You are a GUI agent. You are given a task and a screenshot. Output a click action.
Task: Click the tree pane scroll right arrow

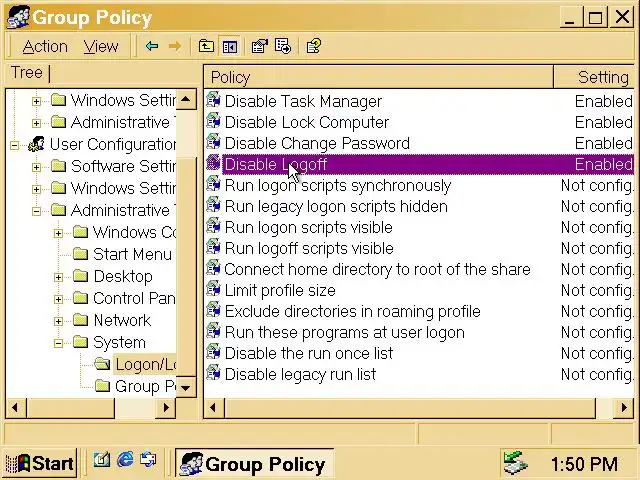pyautogui.click(x=165, y=407)
